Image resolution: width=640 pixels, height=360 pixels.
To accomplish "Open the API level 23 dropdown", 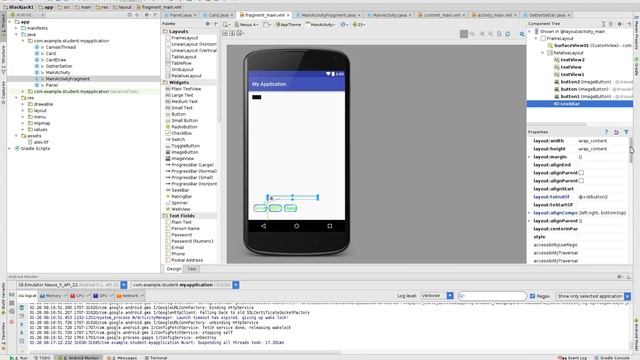I will tap(358, 24).
